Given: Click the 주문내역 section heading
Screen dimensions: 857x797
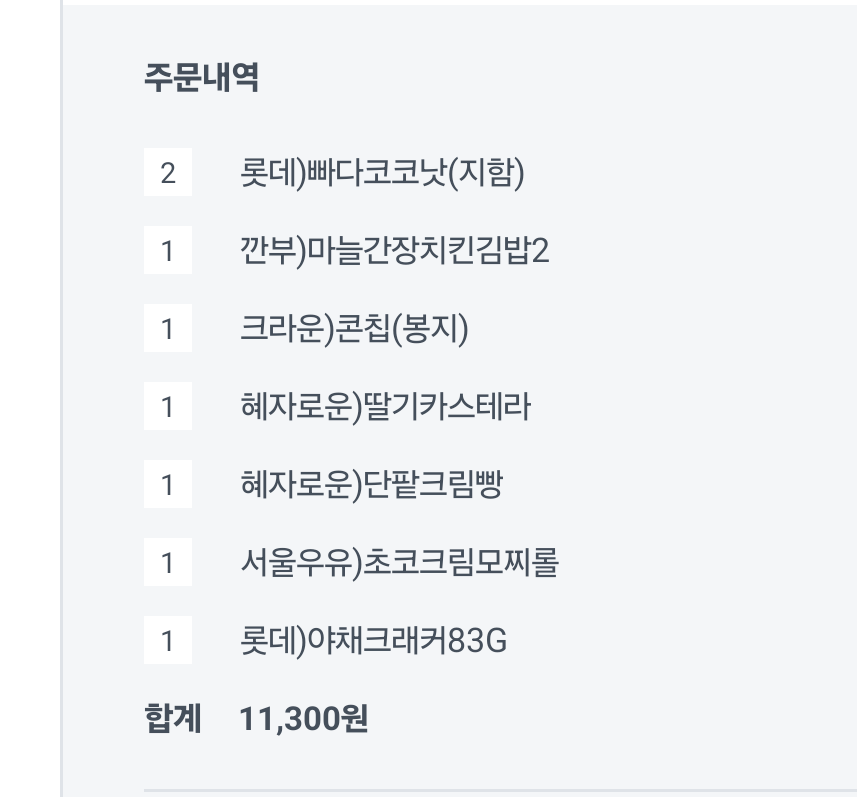Looking at the screenshot, I should coord(201,79).
